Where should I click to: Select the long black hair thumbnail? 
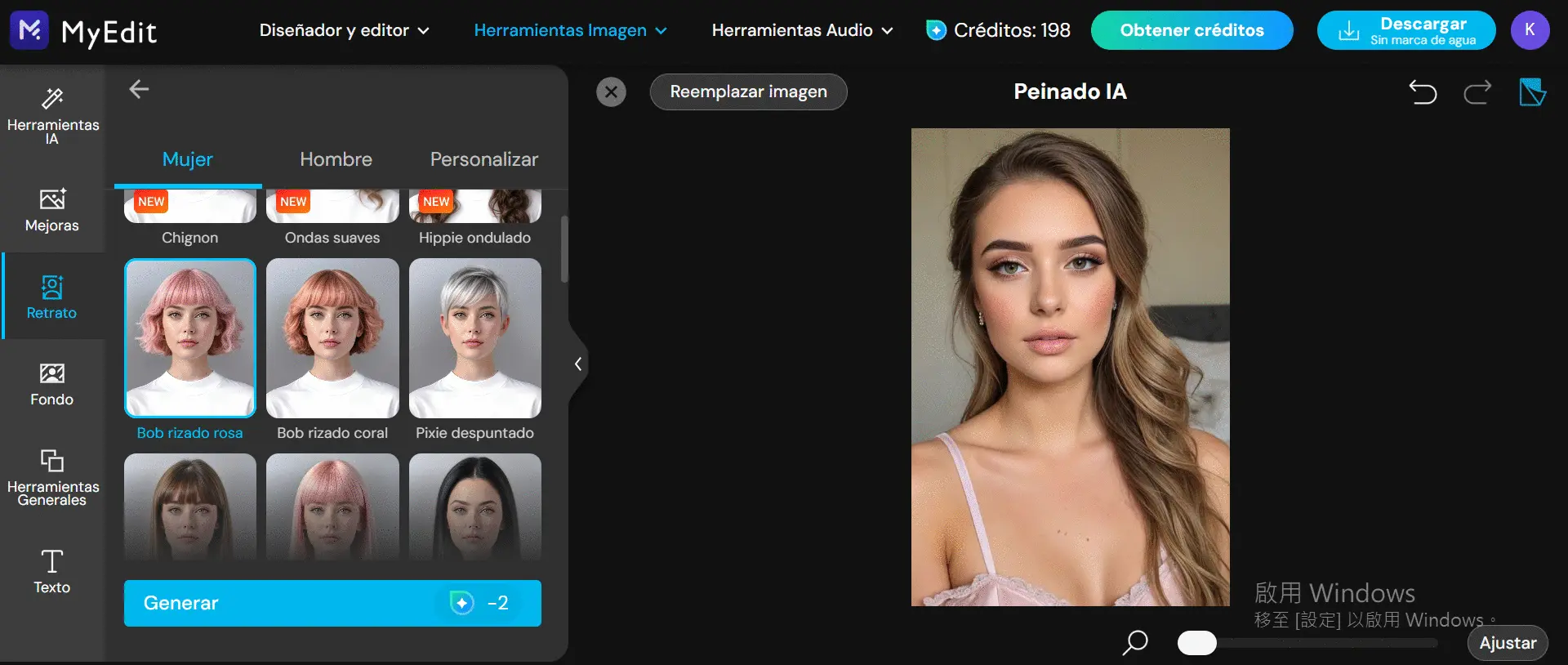pos(475,507)
